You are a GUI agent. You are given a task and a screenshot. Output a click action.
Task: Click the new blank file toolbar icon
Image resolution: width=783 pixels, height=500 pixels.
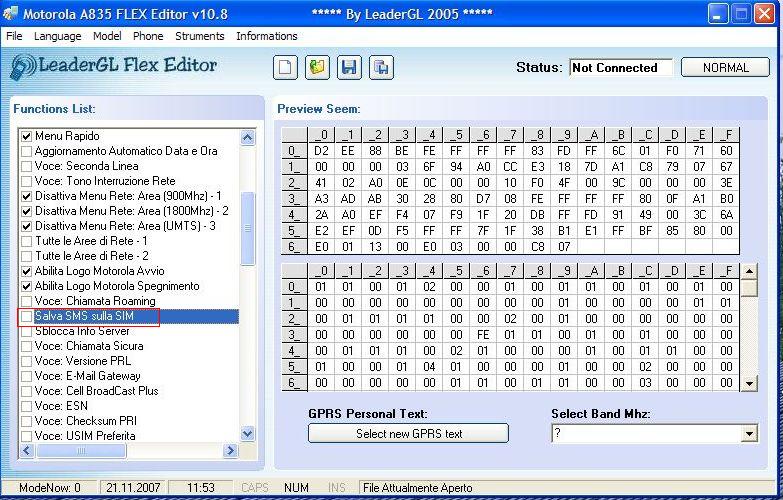(x=286, y=67)
